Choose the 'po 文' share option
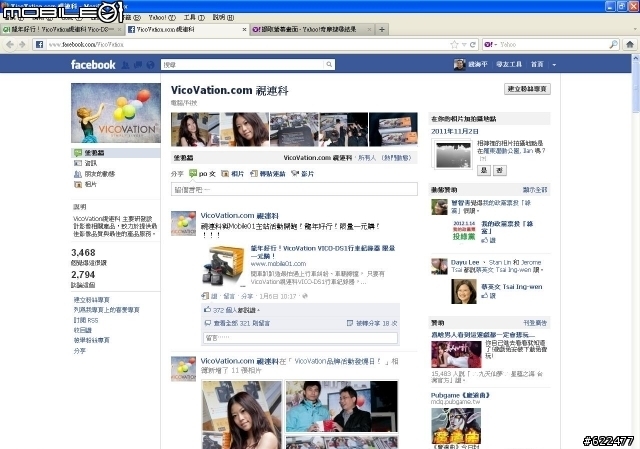Image resolution: width=640 pixels, height=449 pixels. tap(202, 173)
